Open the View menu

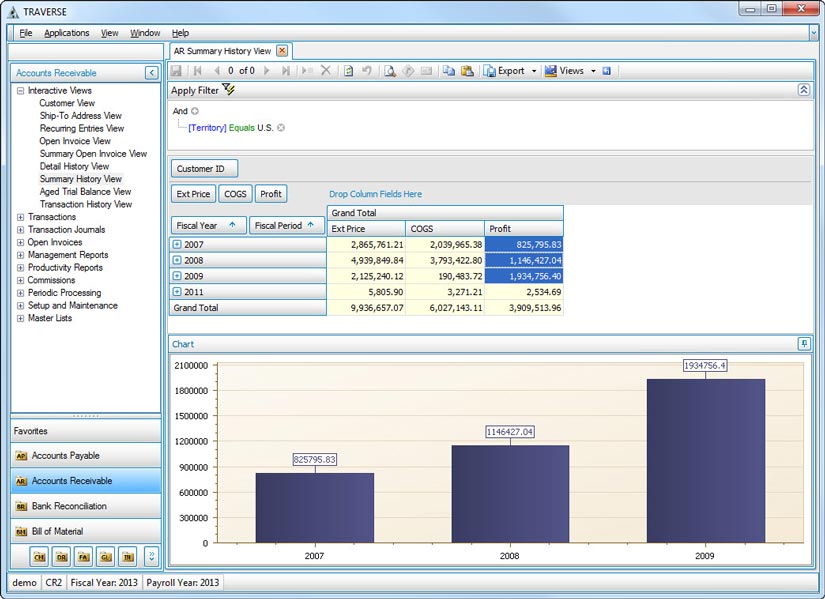[109, 33]
